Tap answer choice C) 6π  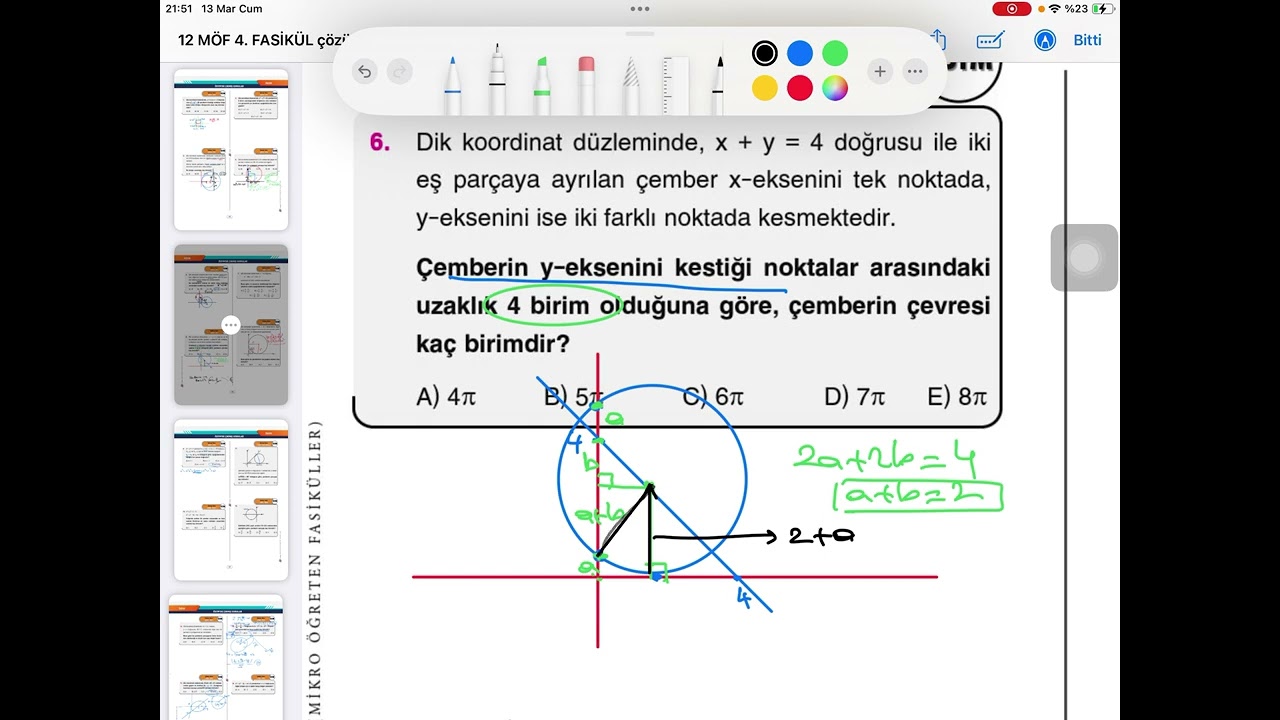713,397
